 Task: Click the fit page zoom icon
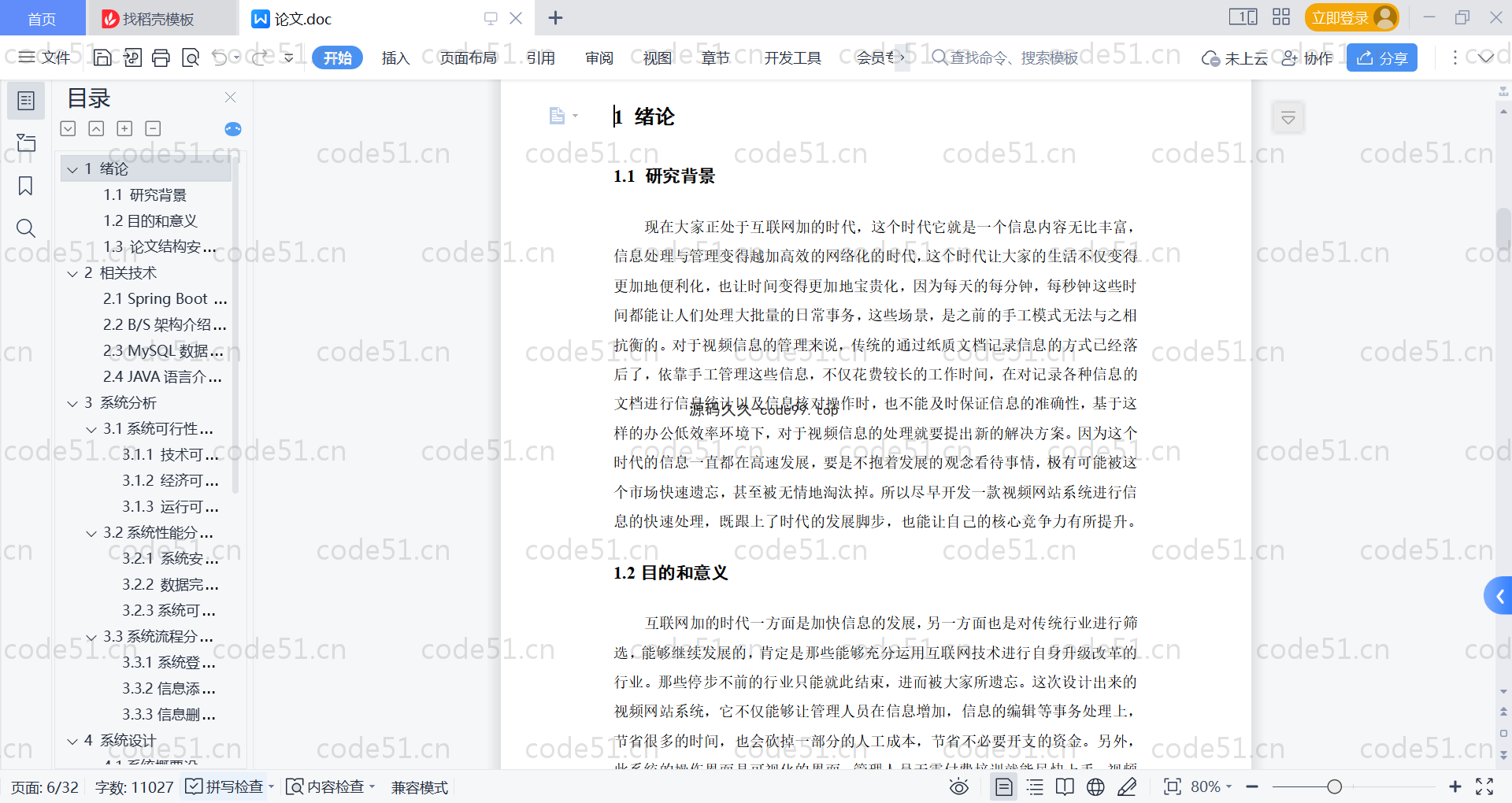click(1173, 786)
